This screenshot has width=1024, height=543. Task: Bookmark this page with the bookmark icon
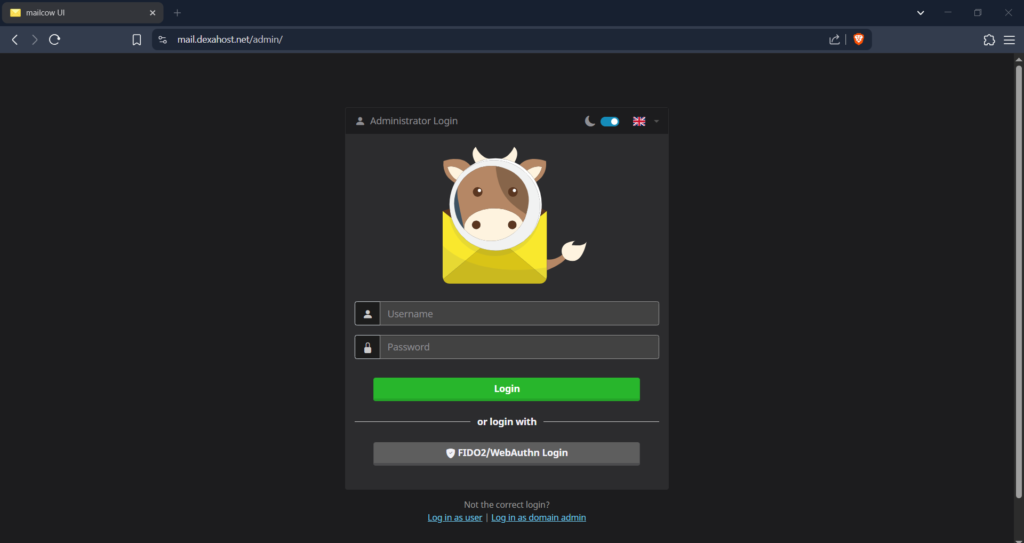tap(136, 40)
